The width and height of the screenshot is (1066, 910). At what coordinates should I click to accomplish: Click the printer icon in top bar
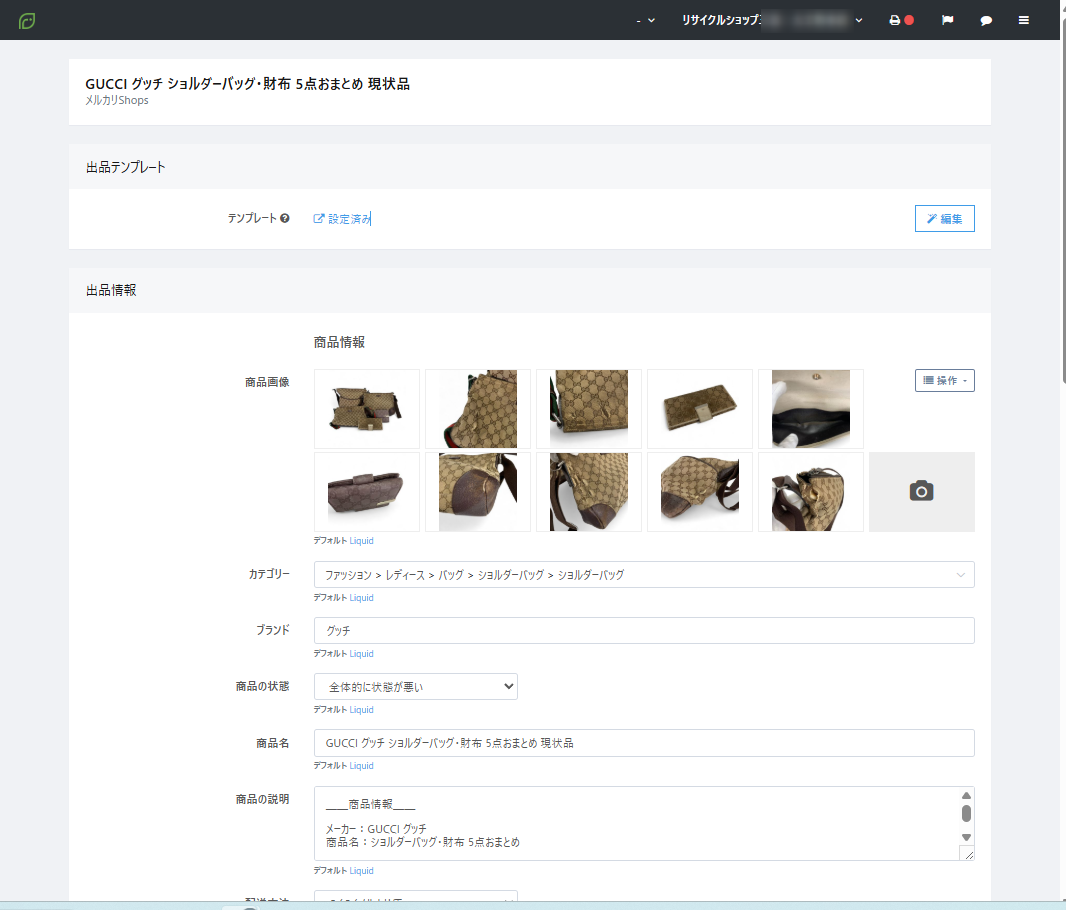pos(895,20)
